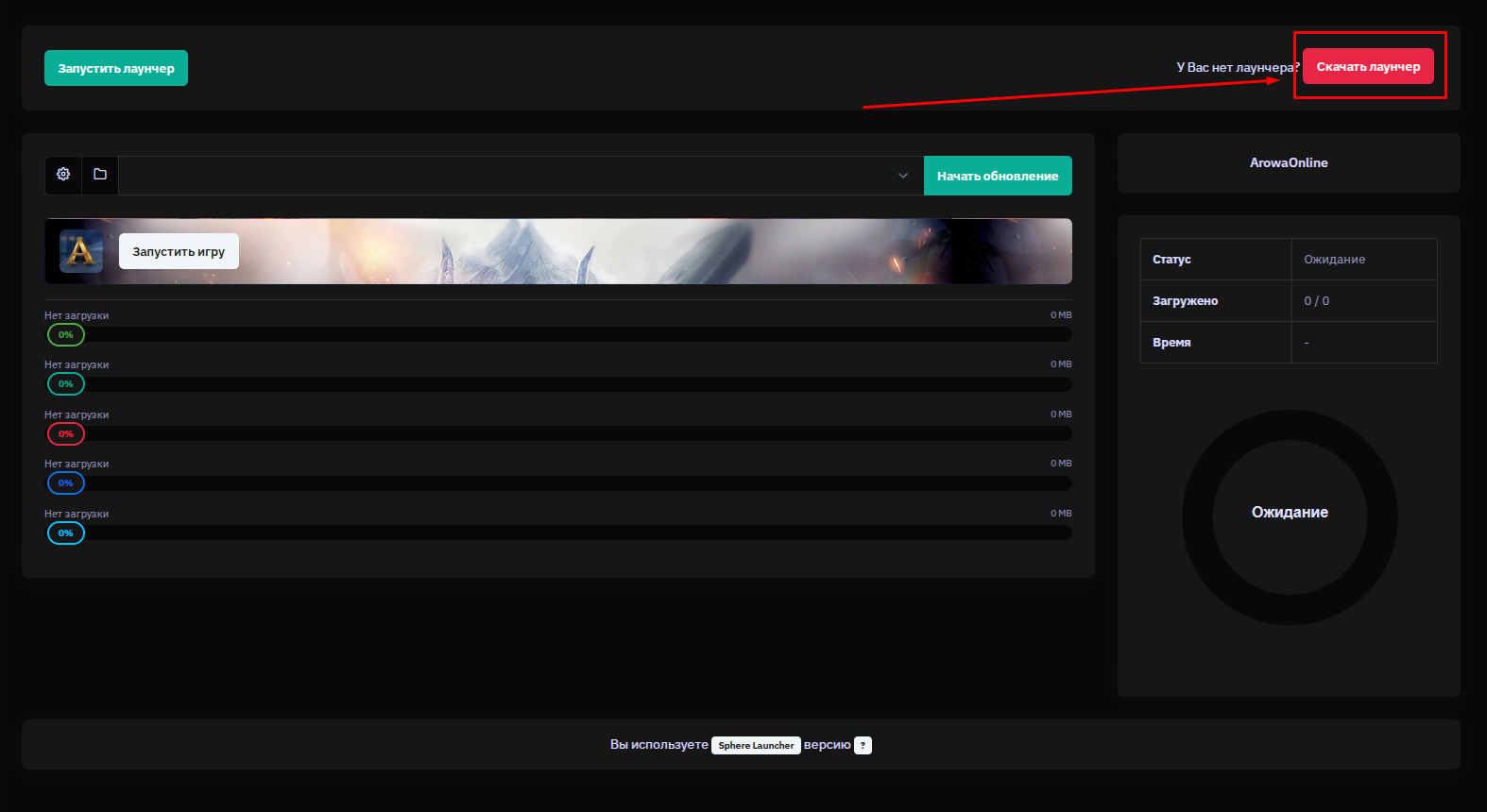The width and height of the screenshot is (1487, 812).
Task: Open launcher settings gear icon
Action: [63, 175]
